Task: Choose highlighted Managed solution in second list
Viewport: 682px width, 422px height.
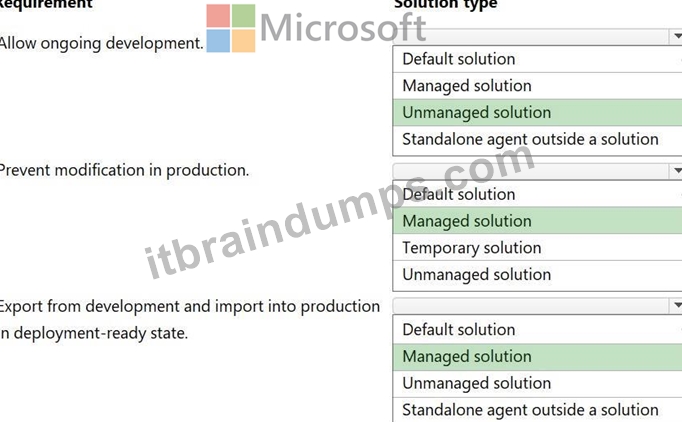Action: (x=538, y=221)
